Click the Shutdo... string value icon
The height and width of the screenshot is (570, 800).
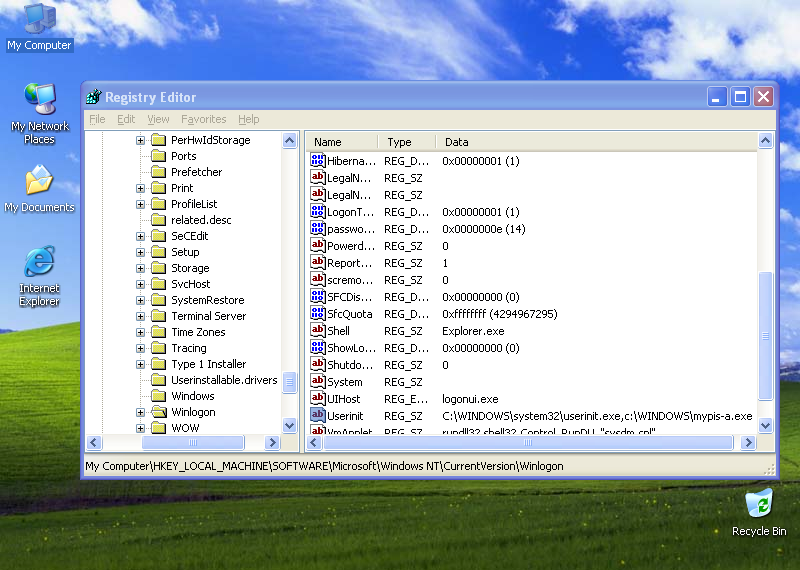[x=317, y=364]
